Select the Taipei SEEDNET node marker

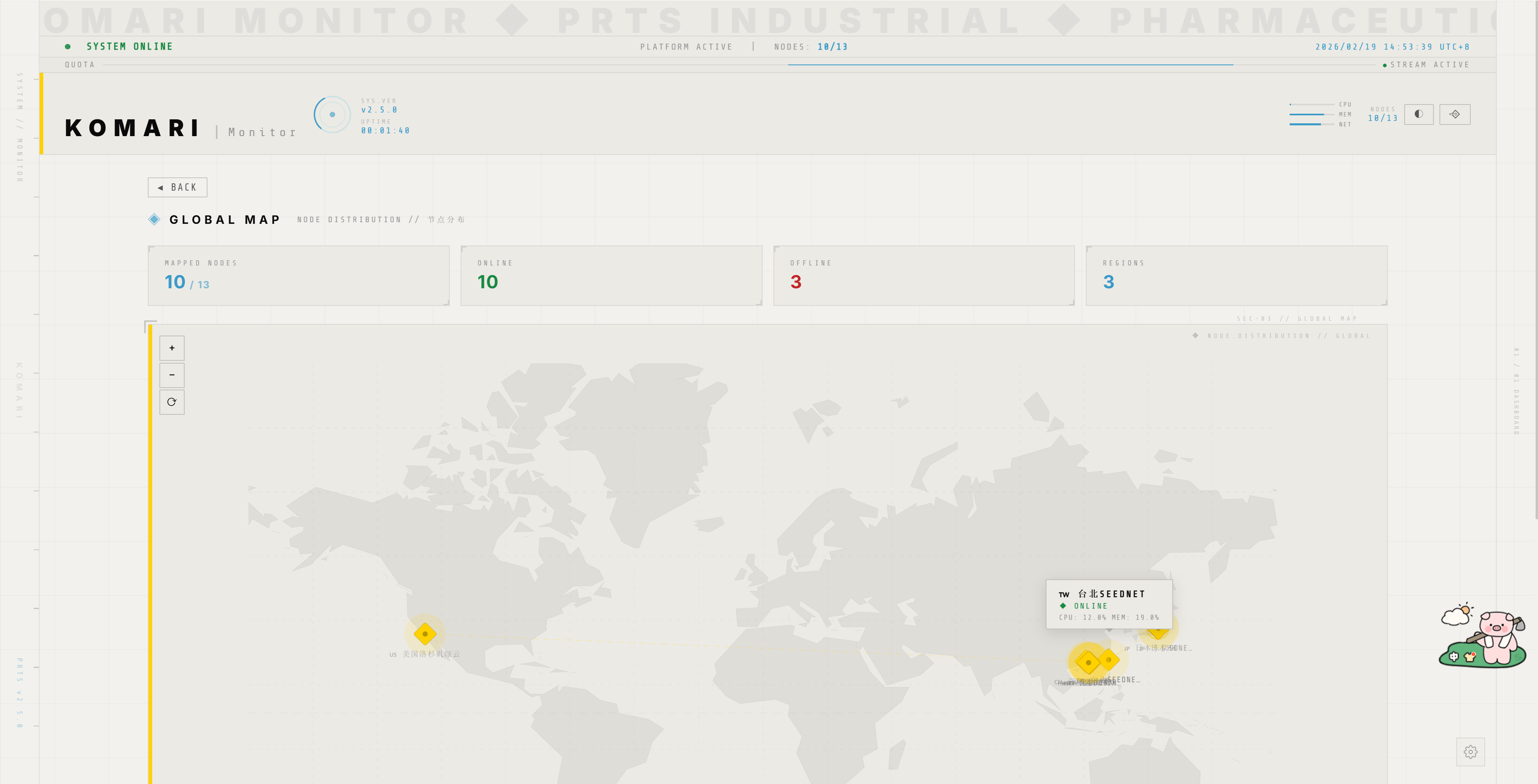[1109, 660]
